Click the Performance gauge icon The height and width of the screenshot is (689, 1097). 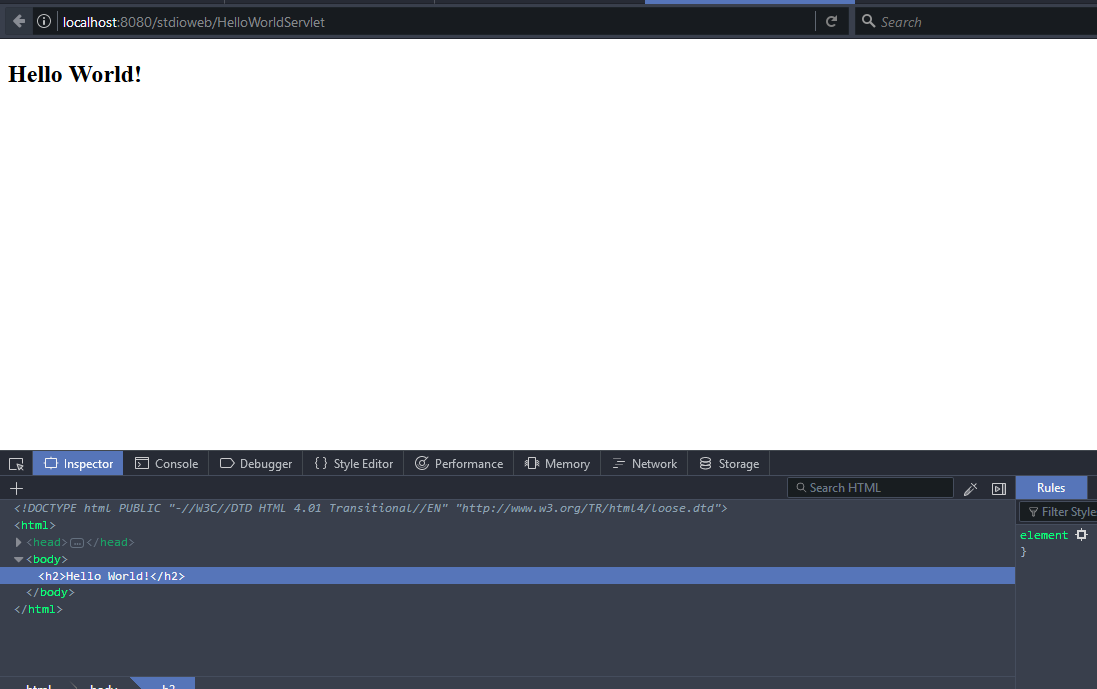tap(422, 463)
